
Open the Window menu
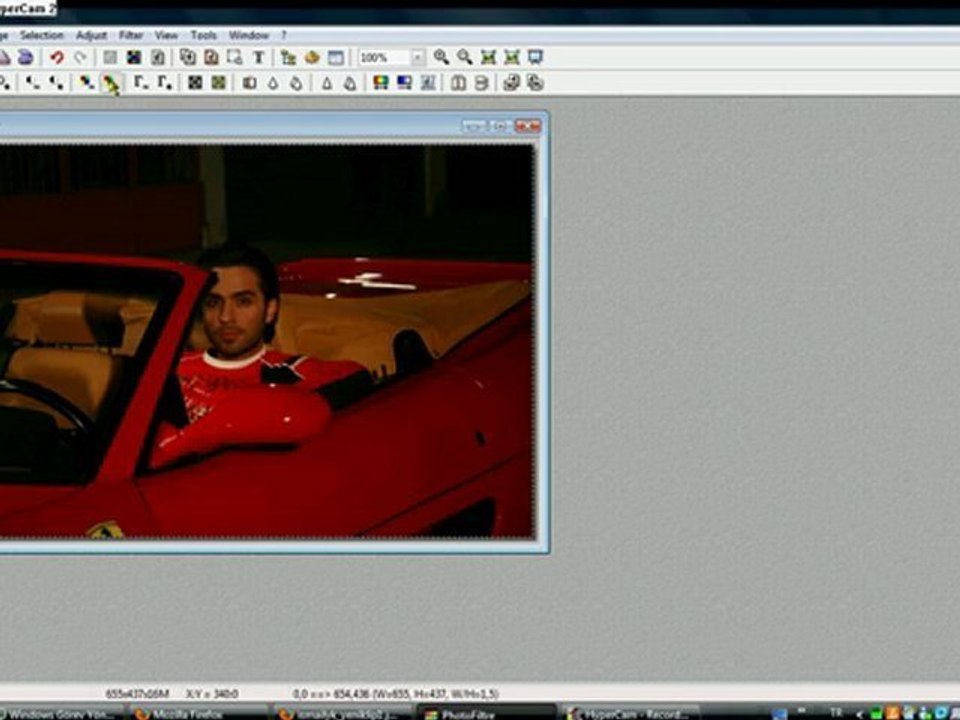pos(248,35)
